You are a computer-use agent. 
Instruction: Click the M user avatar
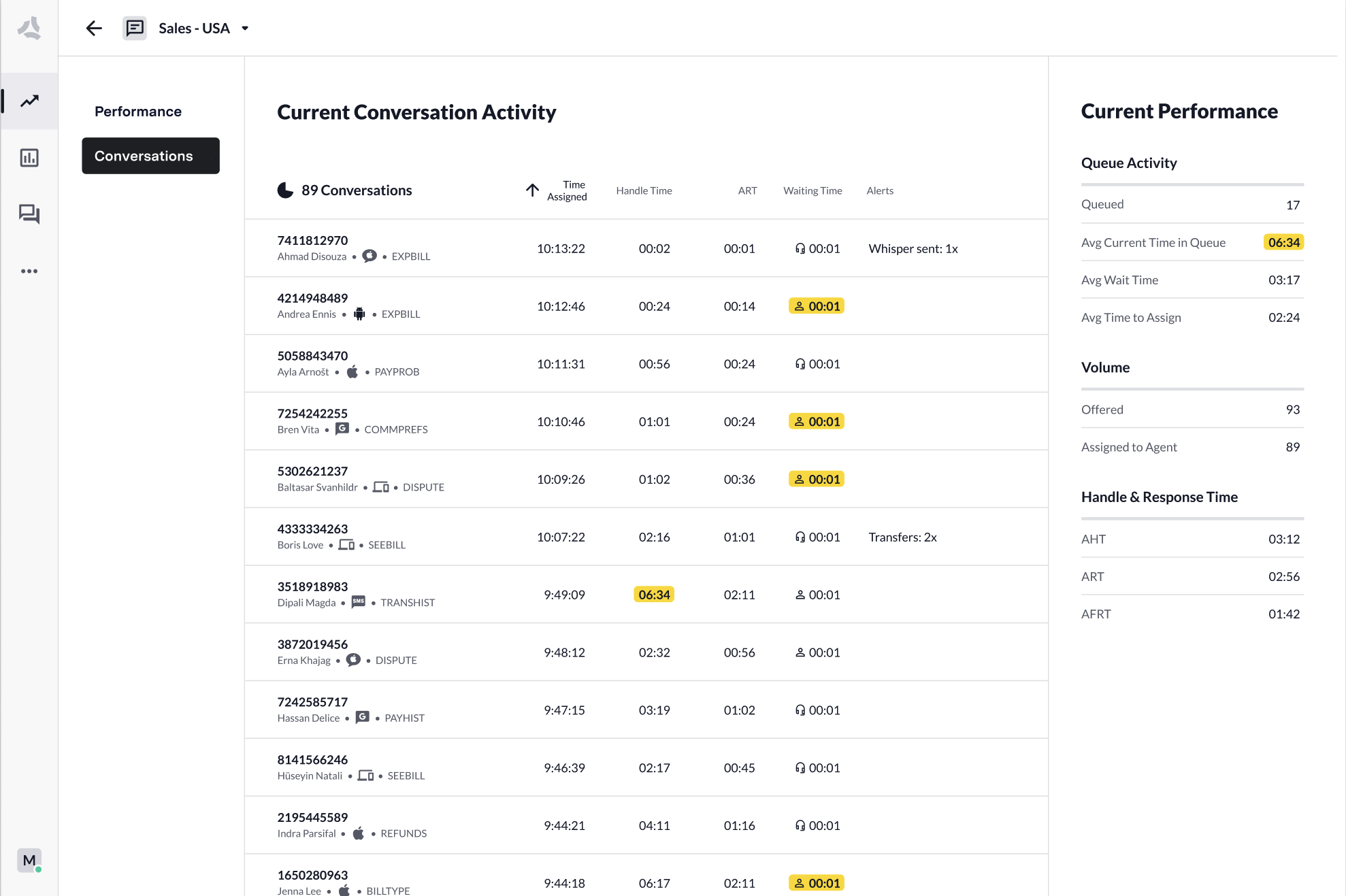pyautogui.click(x=29, y=860)
